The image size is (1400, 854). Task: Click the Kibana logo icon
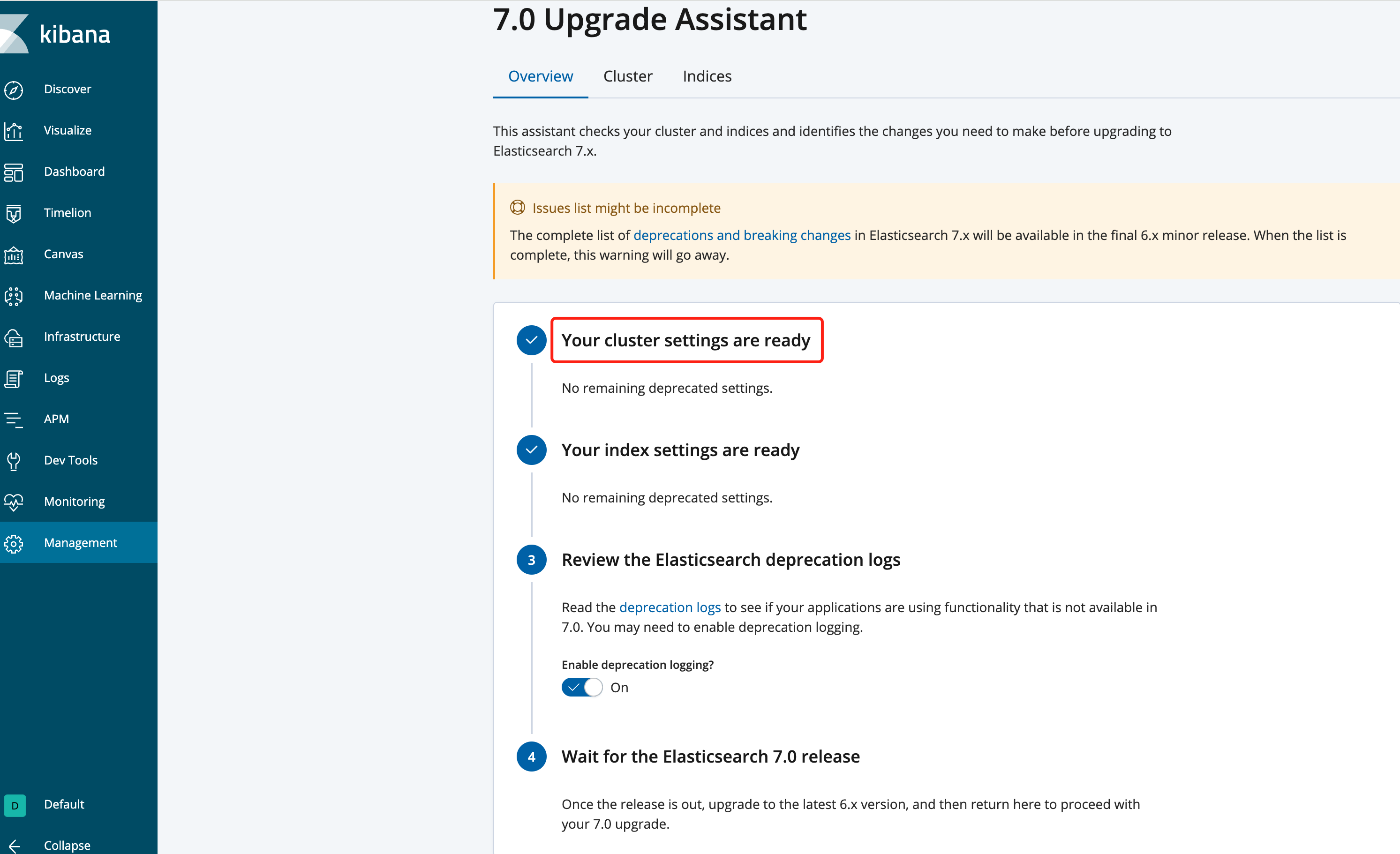tap(14, 34)
